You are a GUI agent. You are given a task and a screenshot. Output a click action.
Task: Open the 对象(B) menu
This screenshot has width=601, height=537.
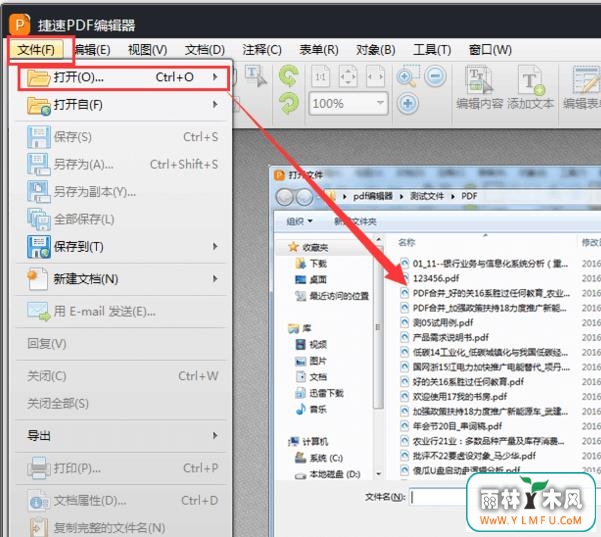click(x=376, y=50)
